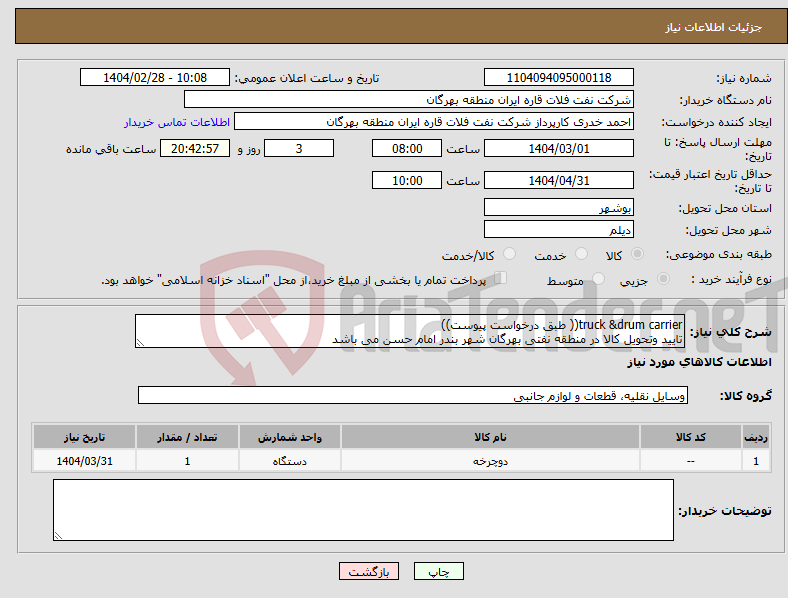Click the delivery province field بوشهر
788x598 pixels.
[x=558, y=208]
